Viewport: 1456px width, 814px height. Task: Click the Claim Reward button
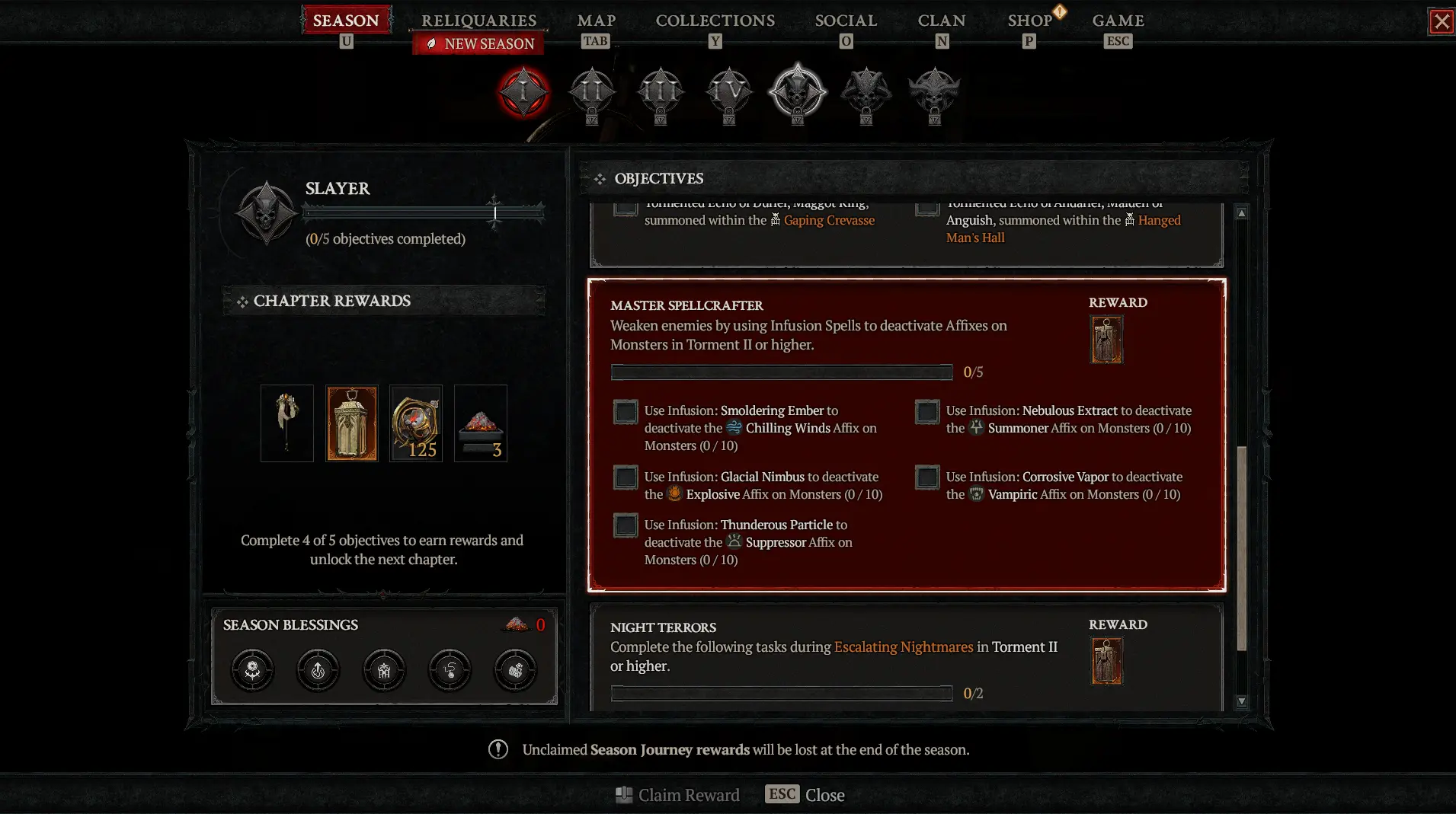click(677, 795)
